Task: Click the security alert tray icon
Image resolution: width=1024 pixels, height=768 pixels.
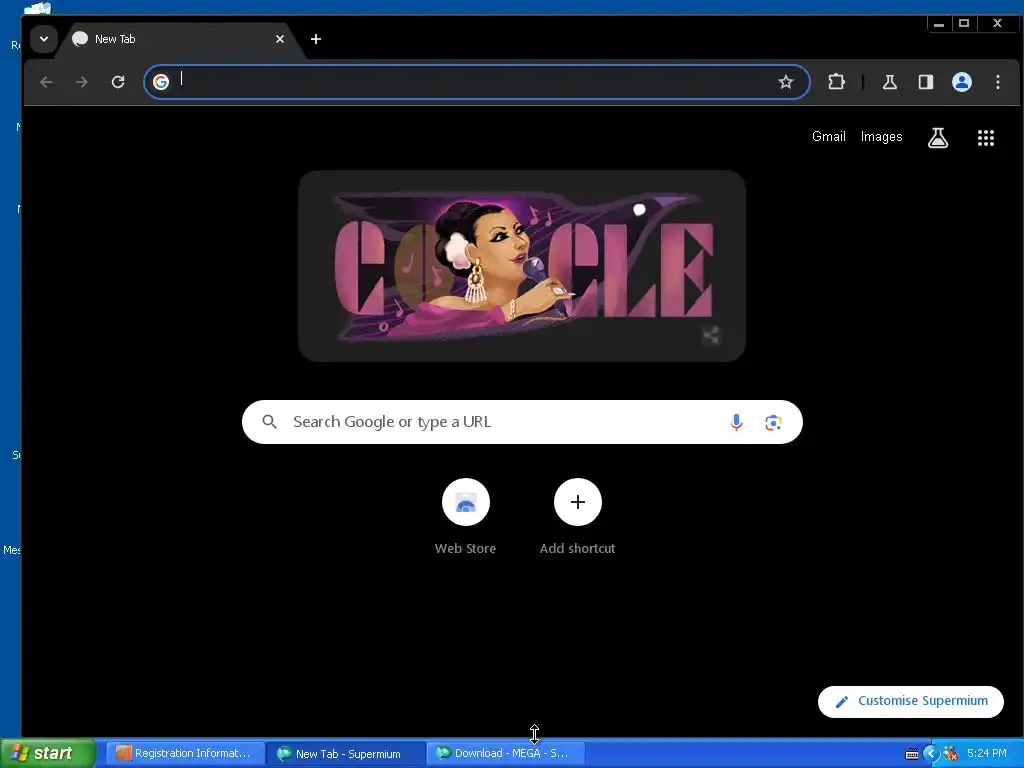Action: 951,754
